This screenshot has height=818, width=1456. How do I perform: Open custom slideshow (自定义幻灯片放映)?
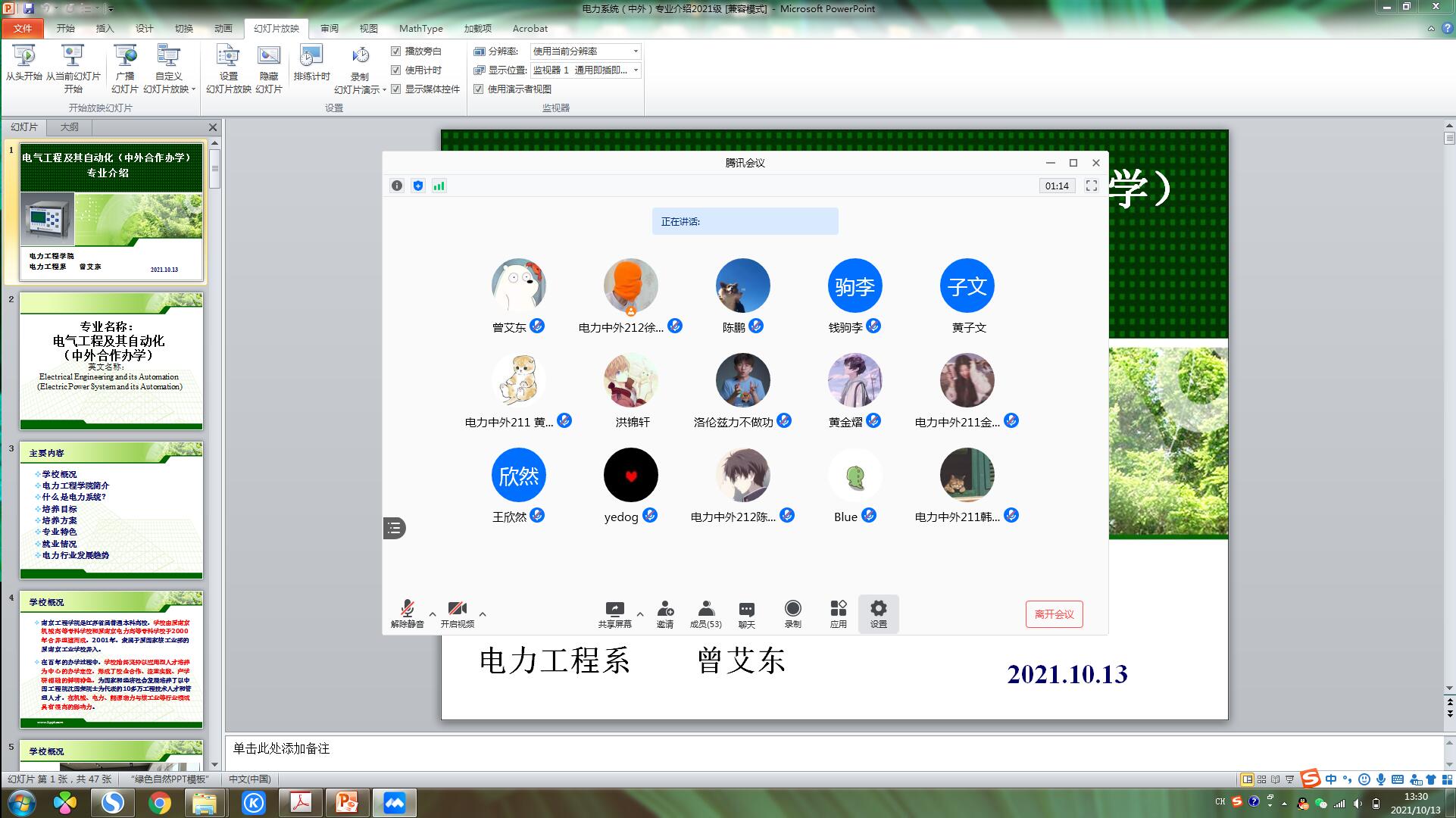pyautogui.click(x=169, y=68)
